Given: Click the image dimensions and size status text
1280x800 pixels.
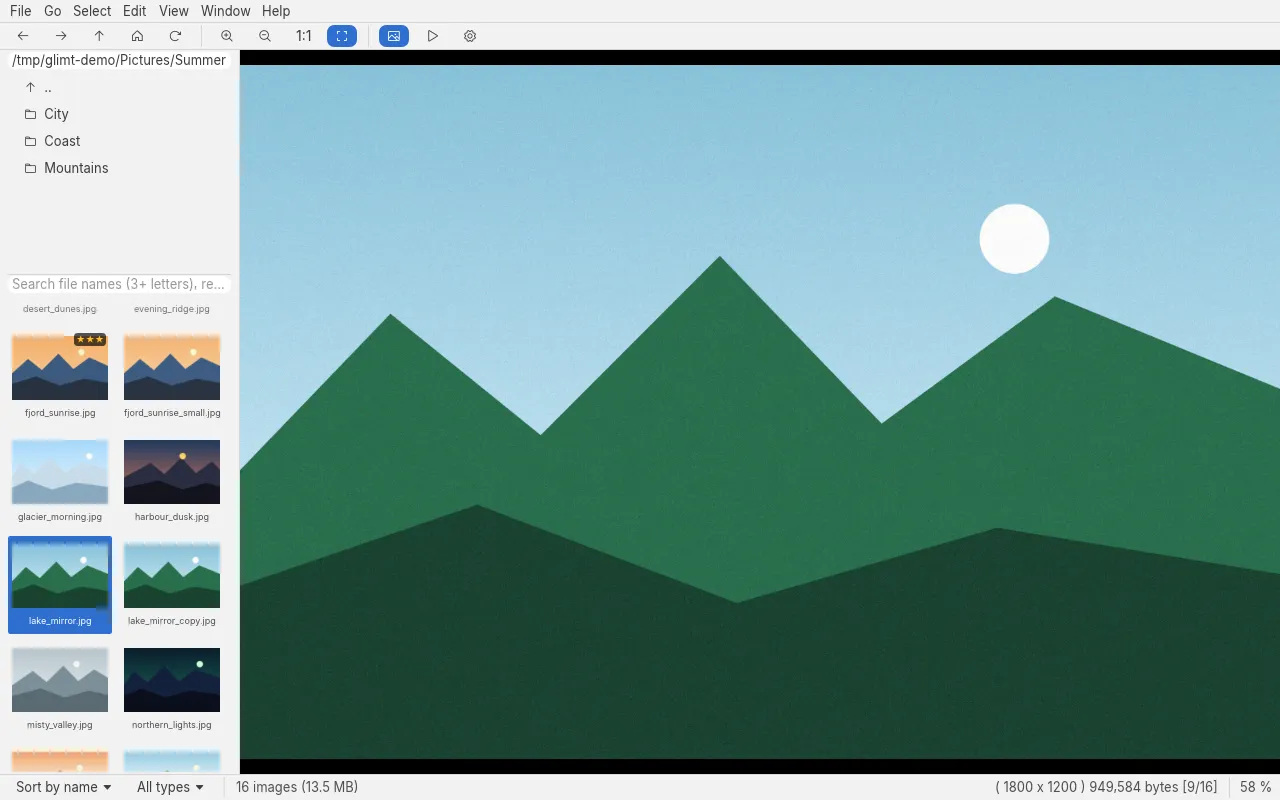Looking at the screenshot, I should tap(1106, 787).
